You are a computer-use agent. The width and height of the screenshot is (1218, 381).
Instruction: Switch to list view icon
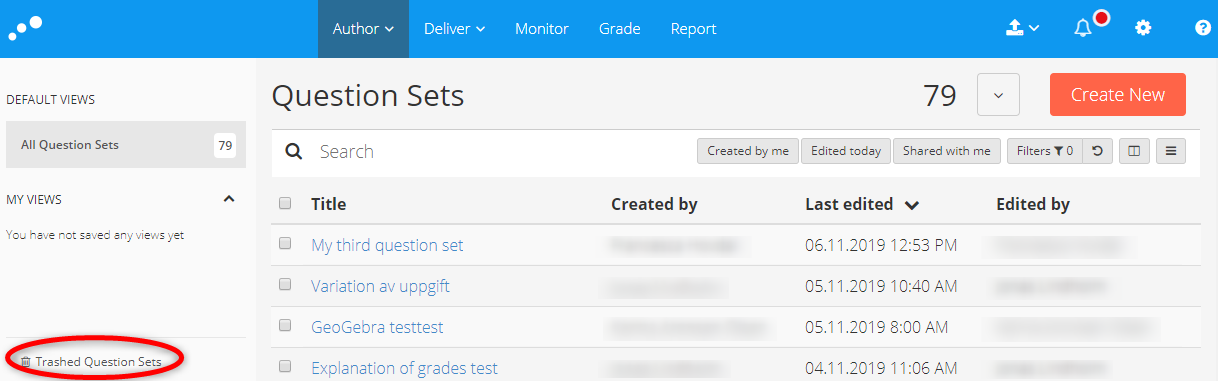click(1171, 151)
